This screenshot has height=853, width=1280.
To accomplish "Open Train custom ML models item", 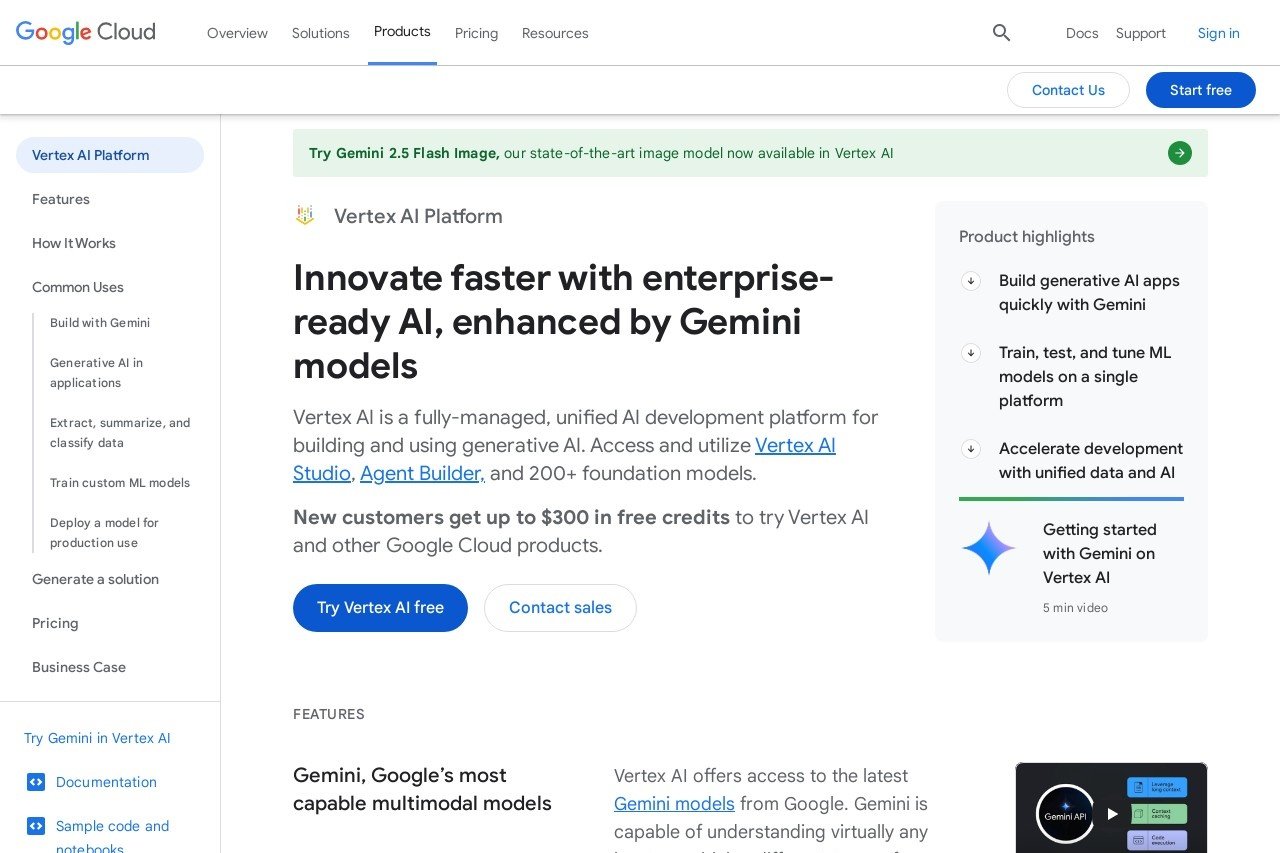I will (x=120, y=483).
